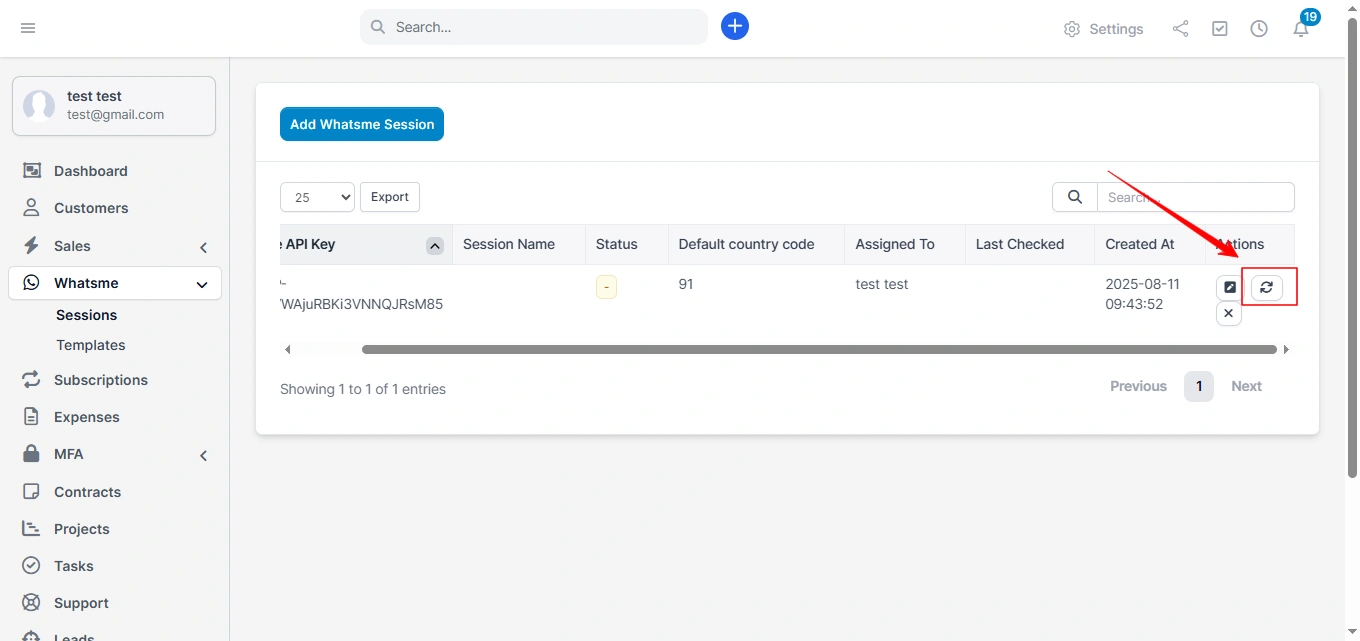Open Templates under Whatsme
Viewport: 1360px width, 641px height.
pyautogui.click(x=91, y=345)
